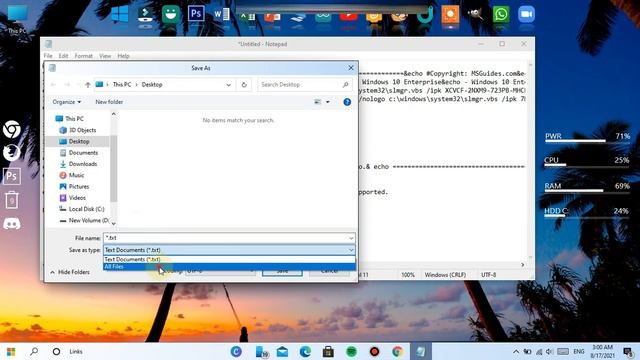The image size is (640, 360).
Task: Open Notepad View menu
Action: [105, 56]
